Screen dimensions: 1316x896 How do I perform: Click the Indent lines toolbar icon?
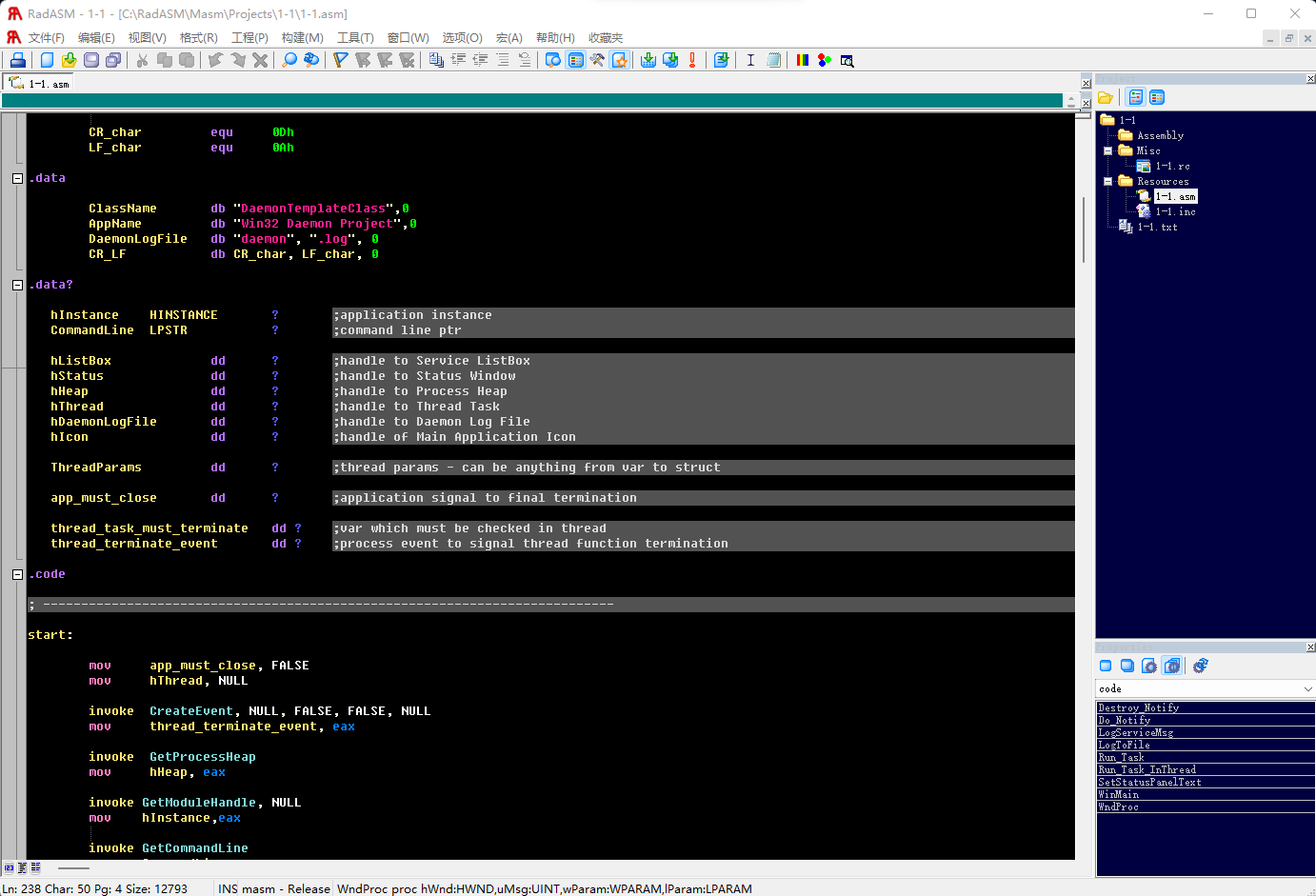tap(458, 60)
